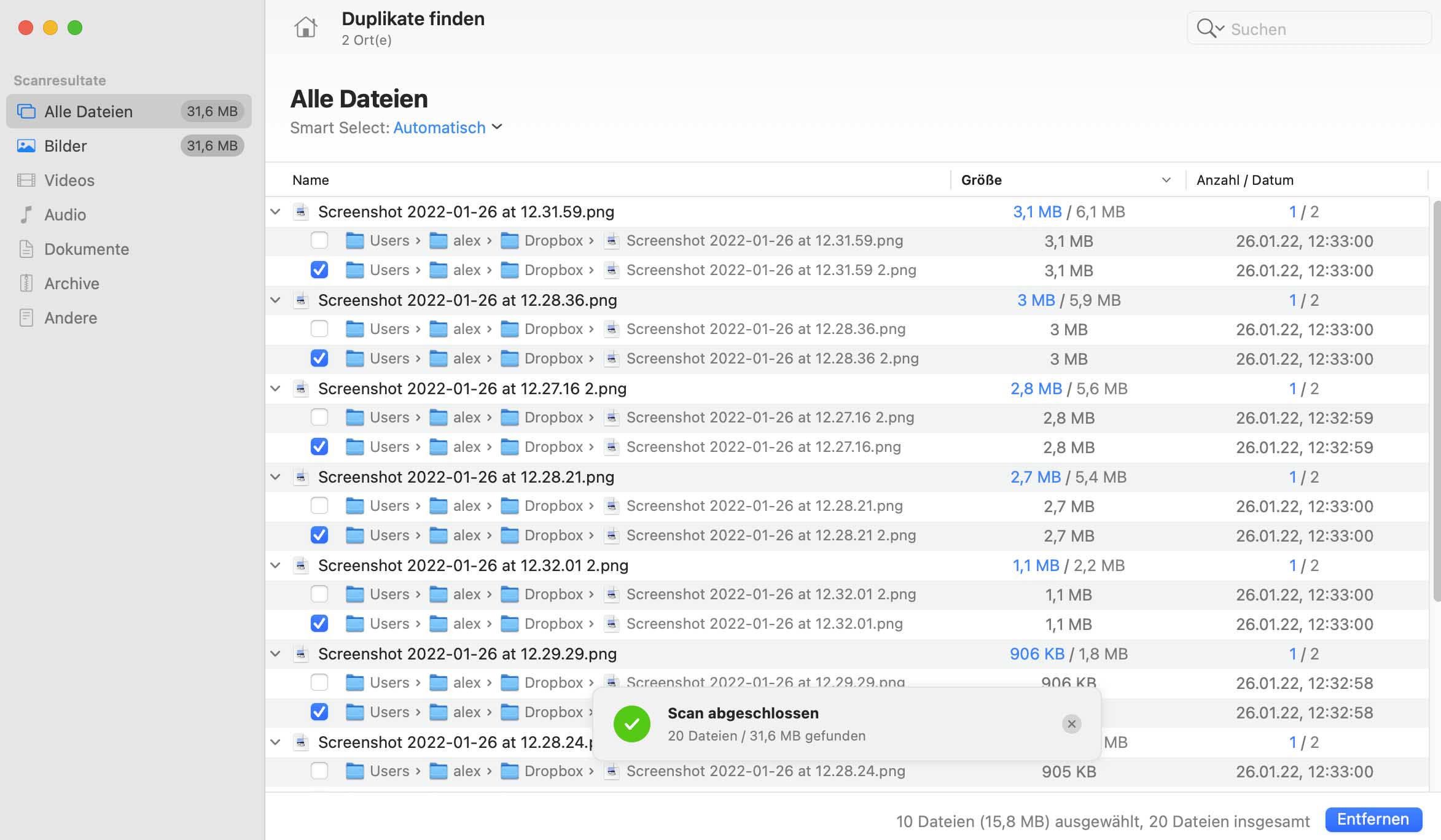The width and height of the screenshot is (1441, 840).
Task: Click file icon of Screenshot 12.29.29.png group
Action: [300, 654]
